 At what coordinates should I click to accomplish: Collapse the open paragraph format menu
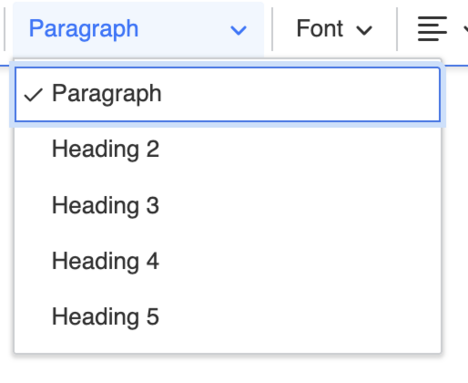[138, 29]
